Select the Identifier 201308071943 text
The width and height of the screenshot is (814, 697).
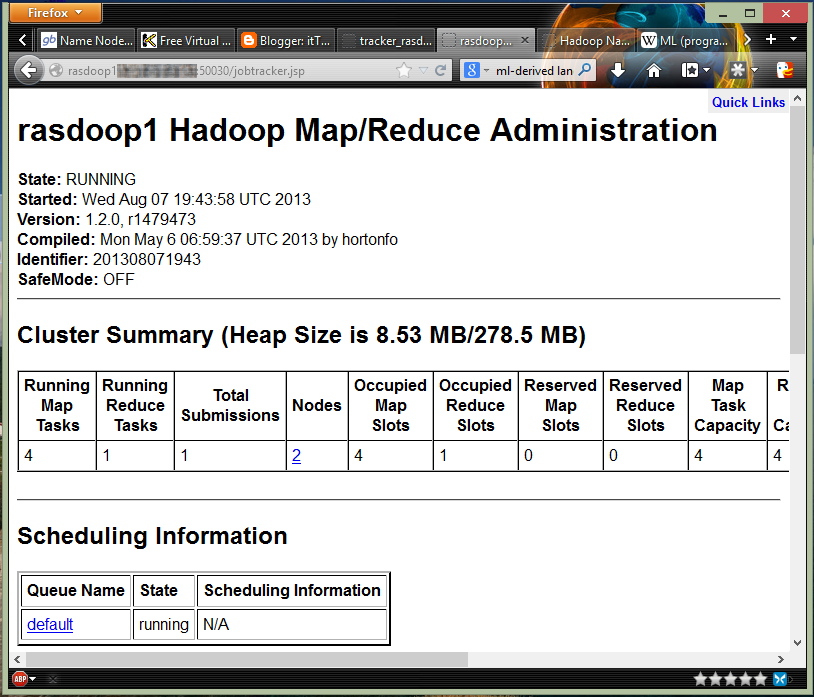109,259
